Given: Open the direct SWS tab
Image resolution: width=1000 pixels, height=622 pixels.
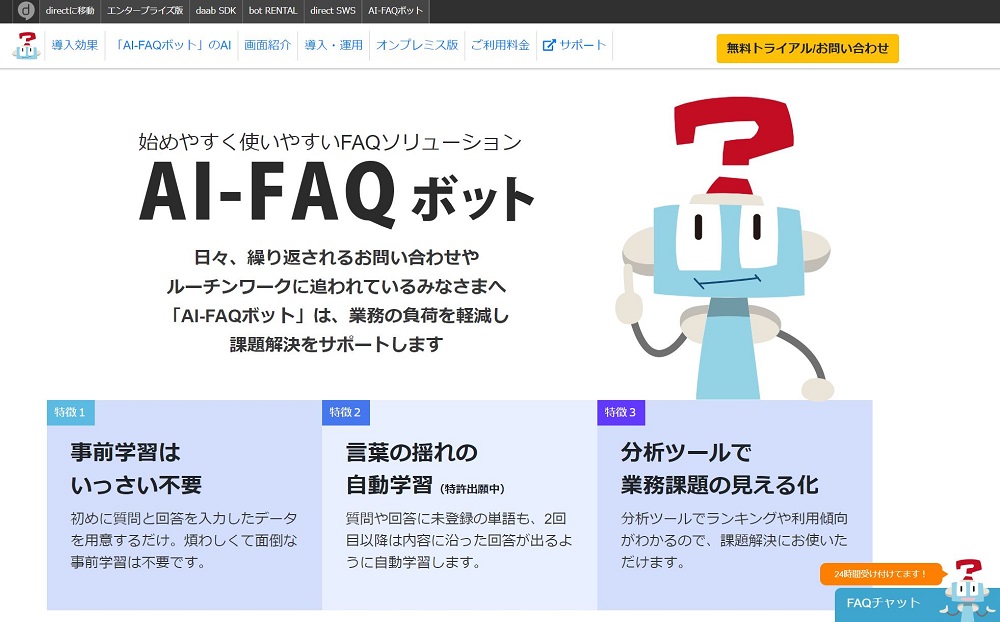Looking at the screenshot, I should 333,11.
